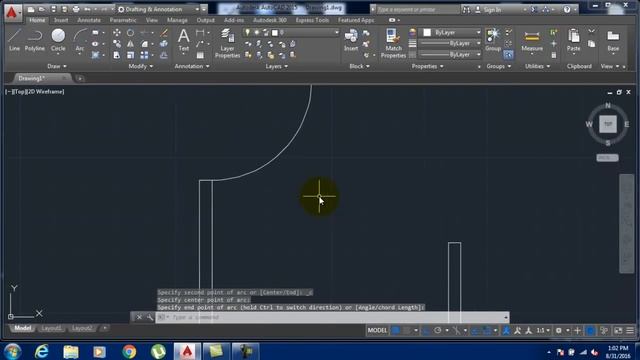The width and height of the screenshot is (640, 360).
Task: Add a new layout with plus button
Action: (x=104, y=328)
